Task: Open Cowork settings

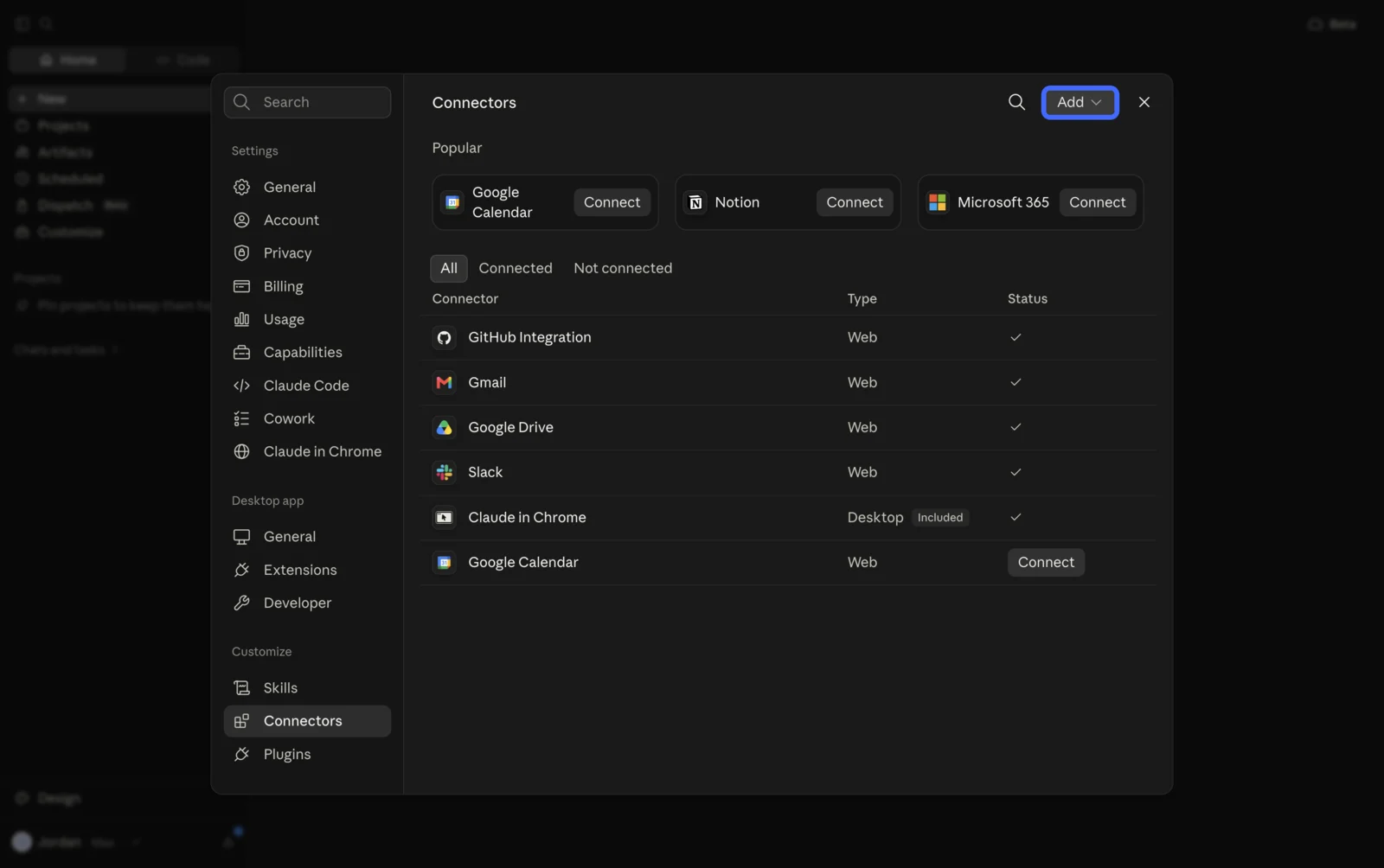Action: tap(307, 418)
